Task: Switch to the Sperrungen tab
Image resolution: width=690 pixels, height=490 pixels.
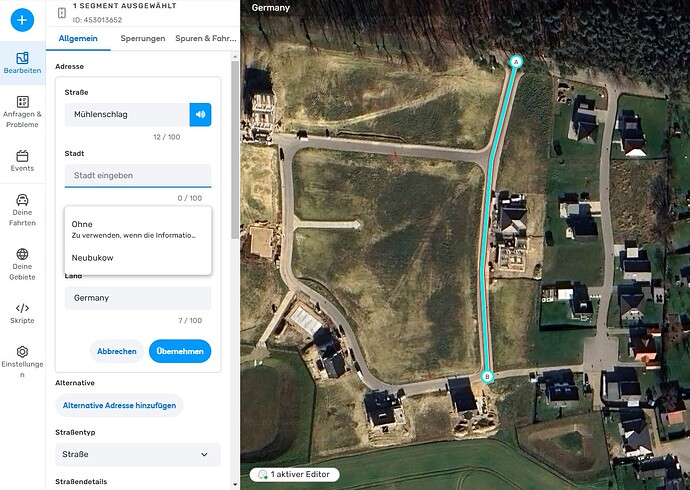Action: pos(143,39)
